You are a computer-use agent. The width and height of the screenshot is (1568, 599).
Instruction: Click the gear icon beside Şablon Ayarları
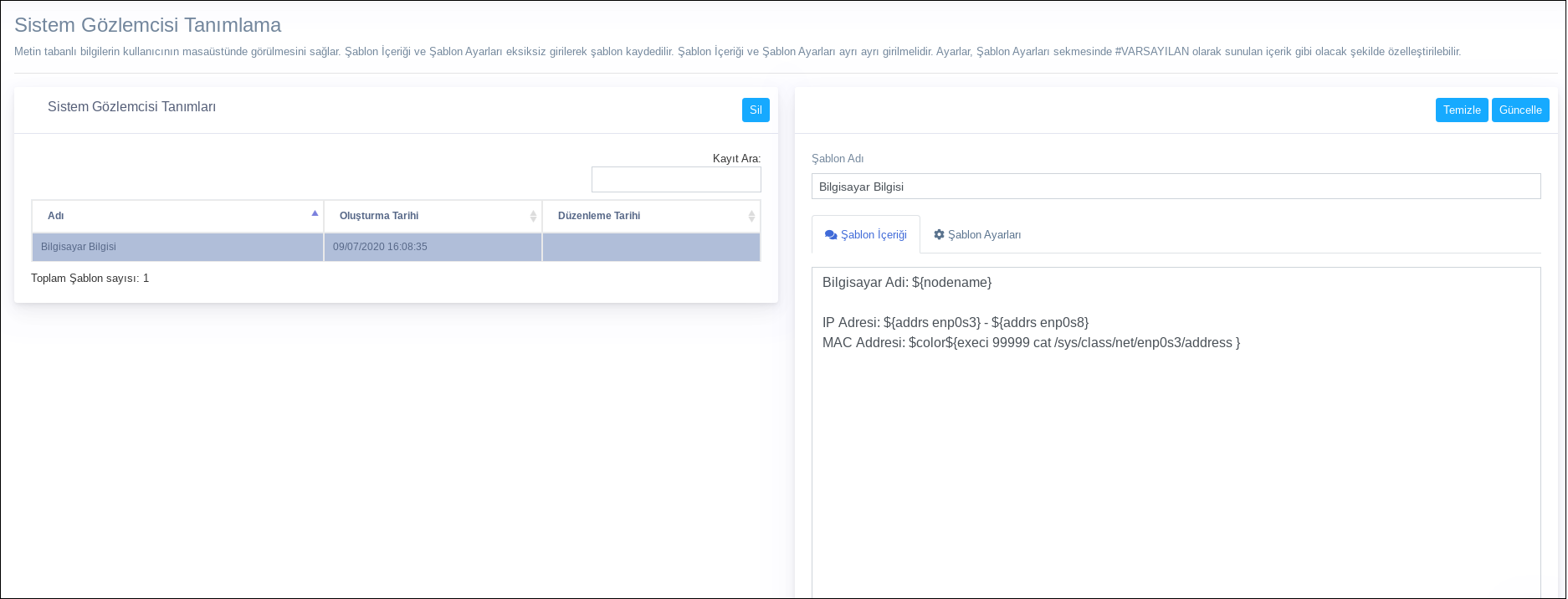coord(939,235)
